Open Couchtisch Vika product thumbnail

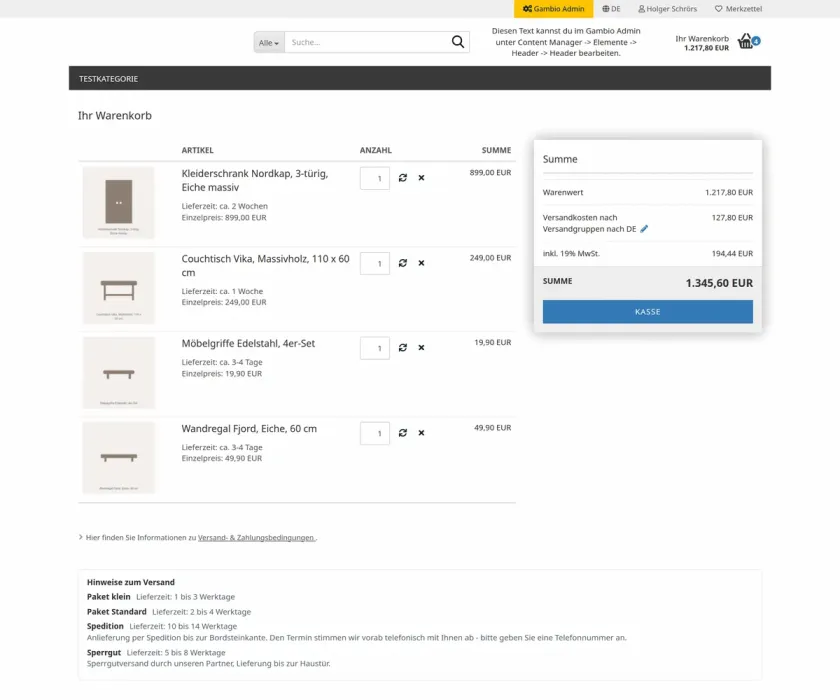click(x=118, y=288)
